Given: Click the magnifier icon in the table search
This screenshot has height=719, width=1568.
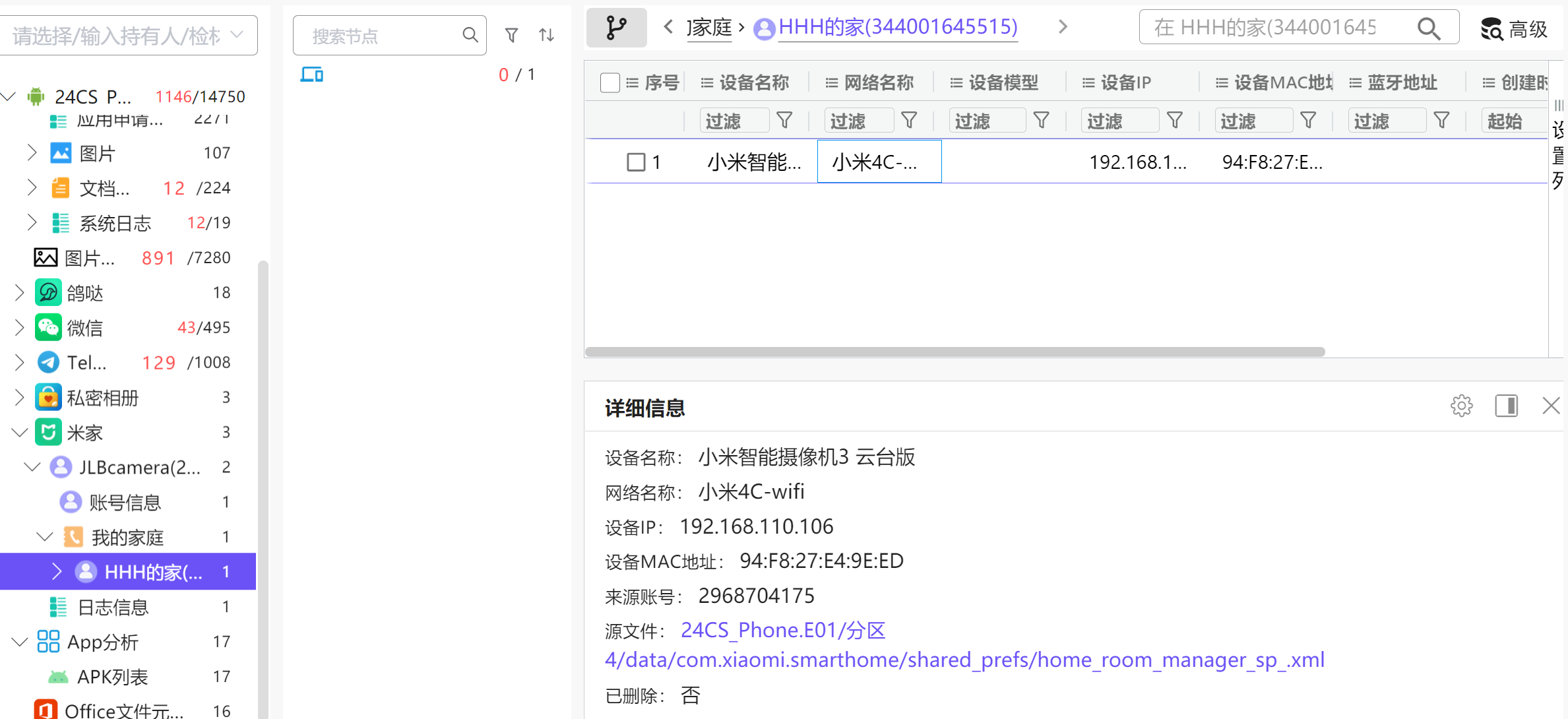Looking at the screenshot, I should (x=1428, y=28).
